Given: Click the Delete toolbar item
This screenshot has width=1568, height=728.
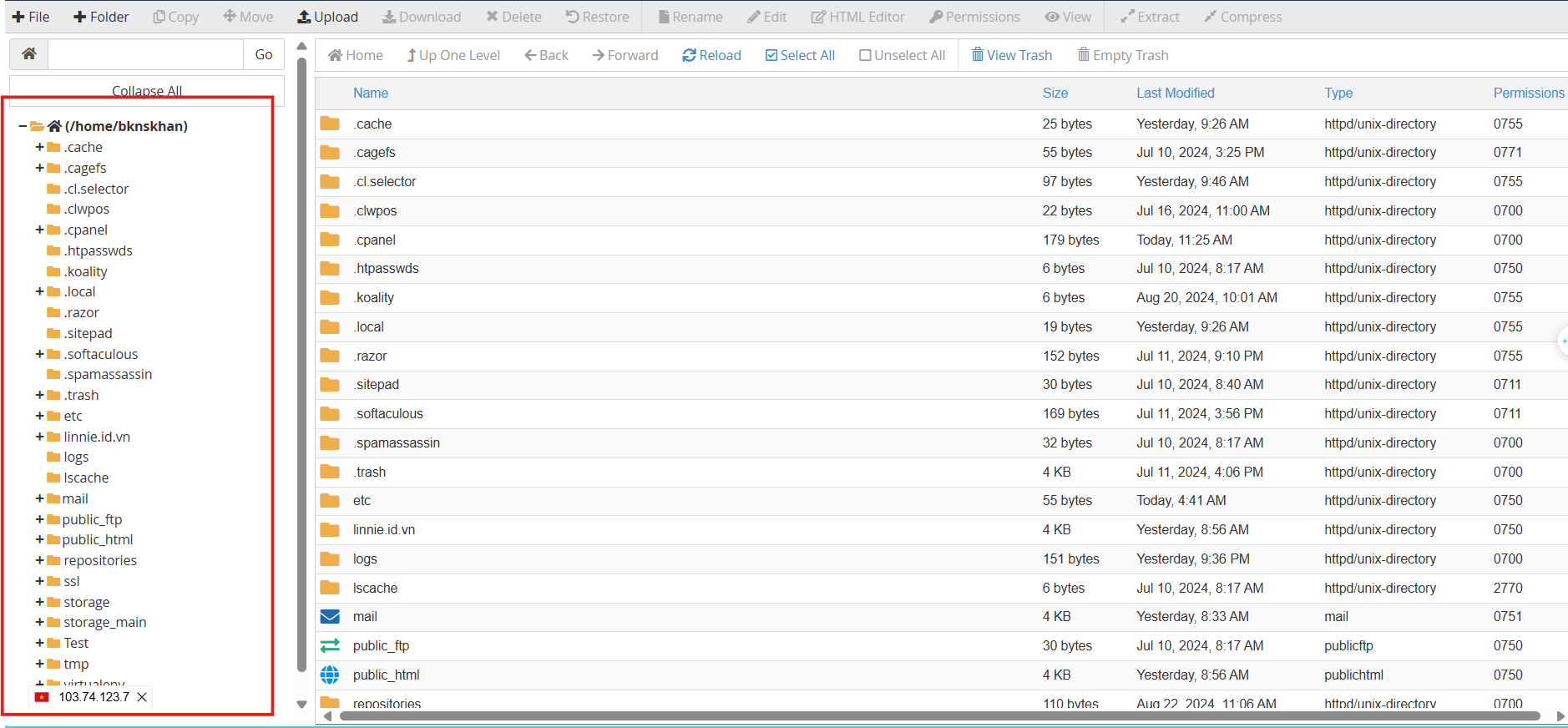Looking at the screenshot, I should pos(513,17).
